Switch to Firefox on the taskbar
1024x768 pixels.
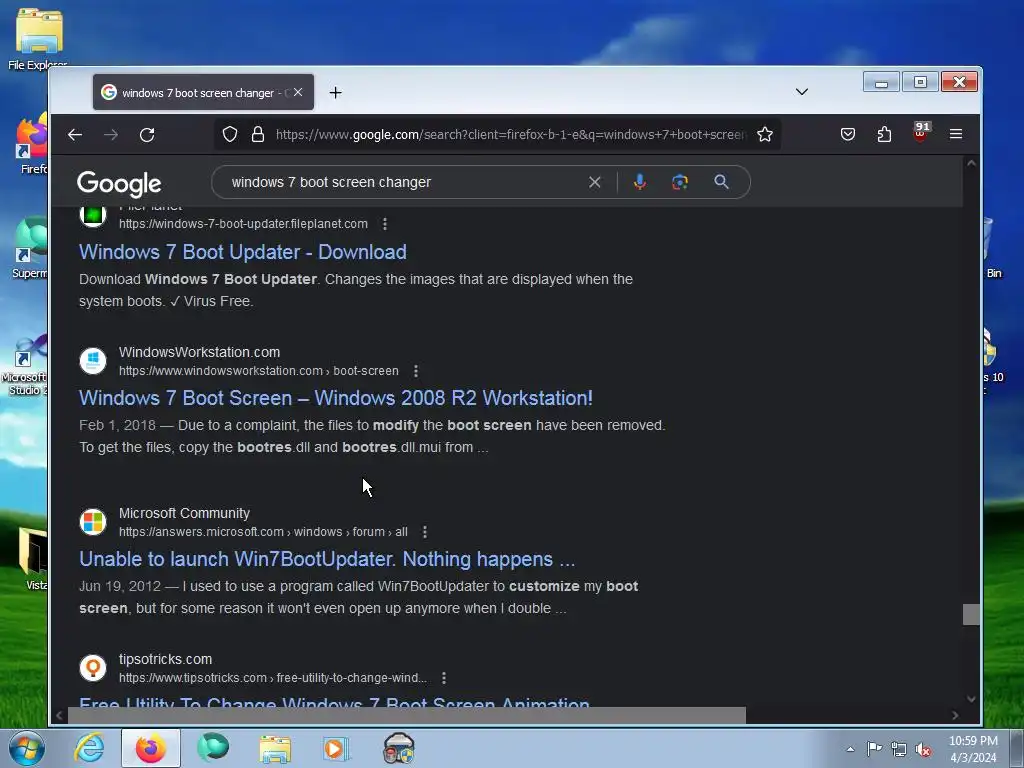[x=150, y=748]
